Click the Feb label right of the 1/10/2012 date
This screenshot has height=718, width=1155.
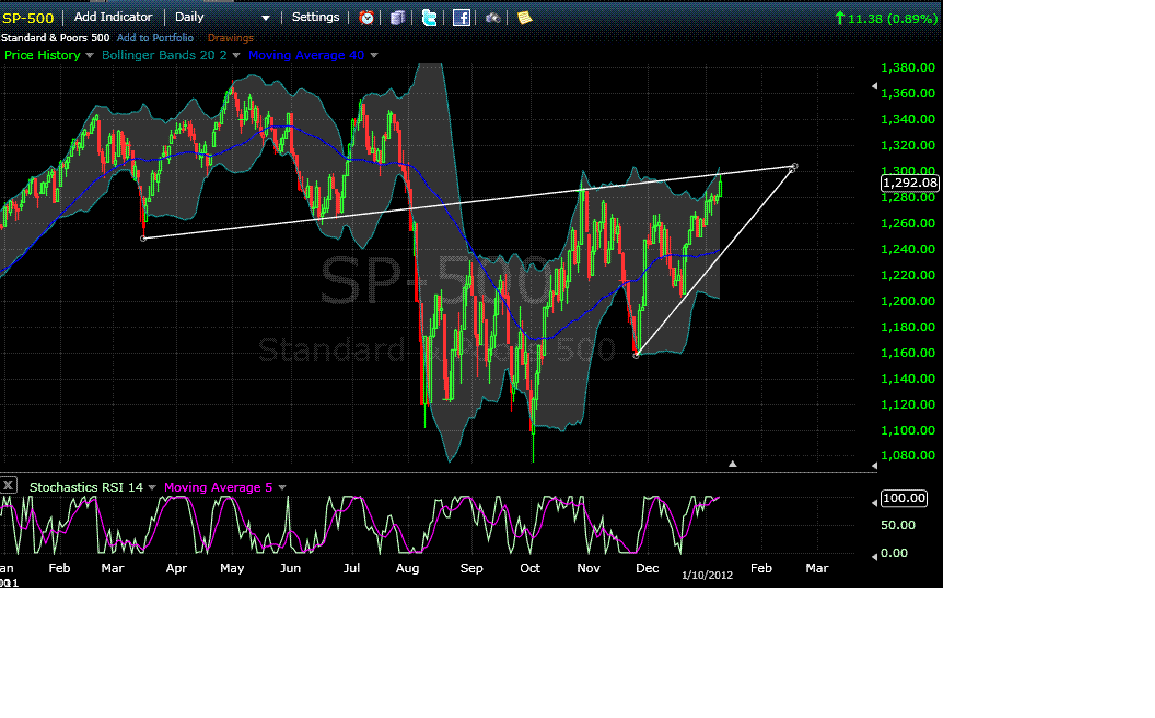[x=761, y=569]
